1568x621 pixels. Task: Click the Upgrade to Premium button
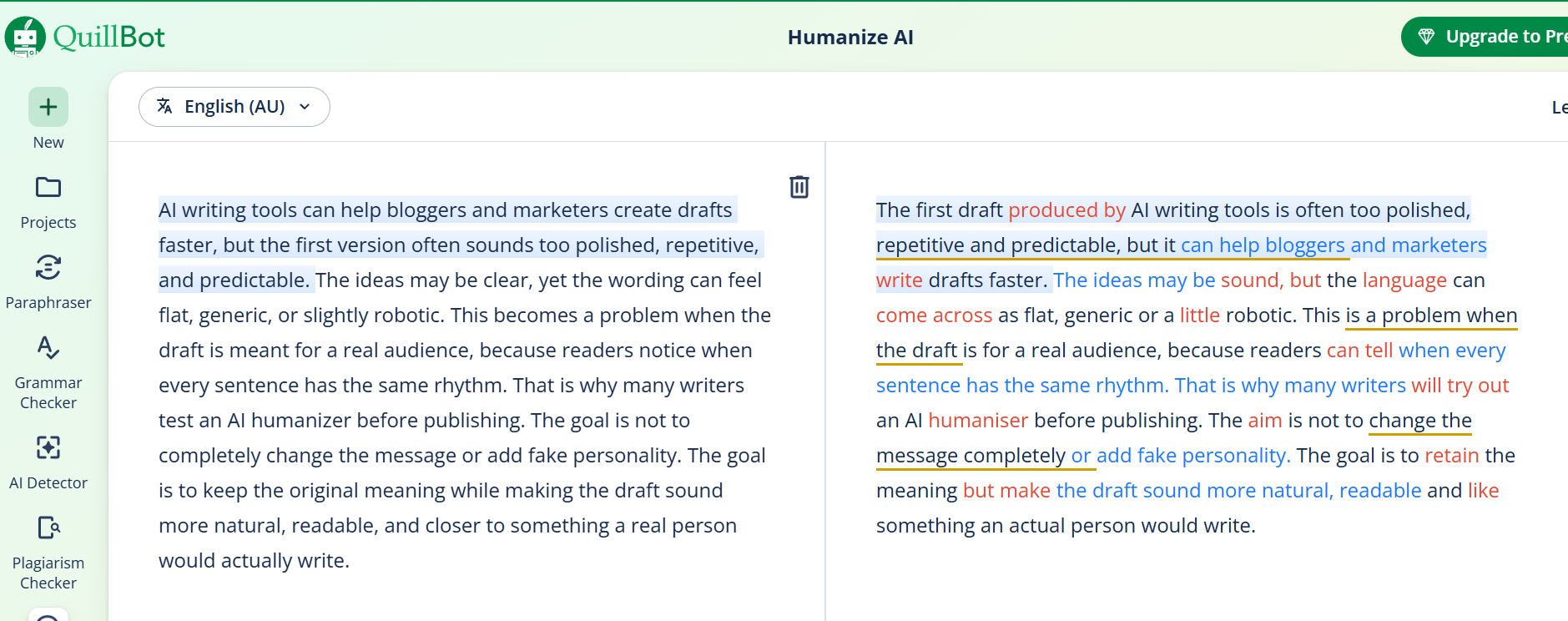pyautogui.click(x=1485, y=37)
